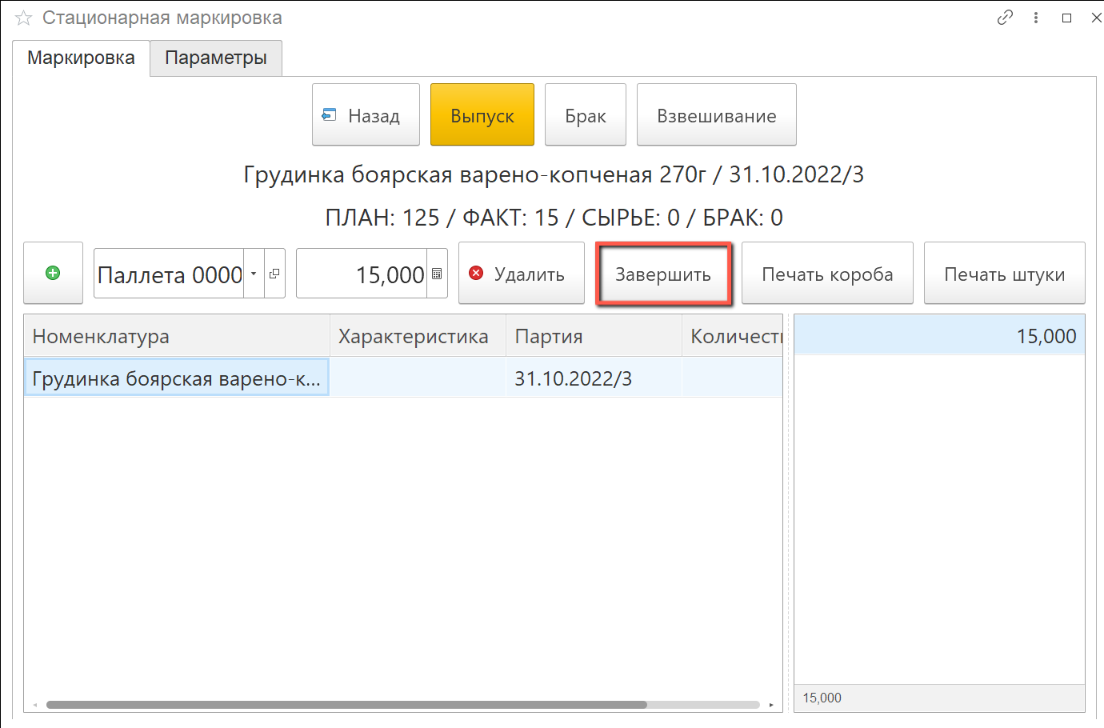Activate the Выпуск mode button
1104x728 pixels.
point(482,116)
